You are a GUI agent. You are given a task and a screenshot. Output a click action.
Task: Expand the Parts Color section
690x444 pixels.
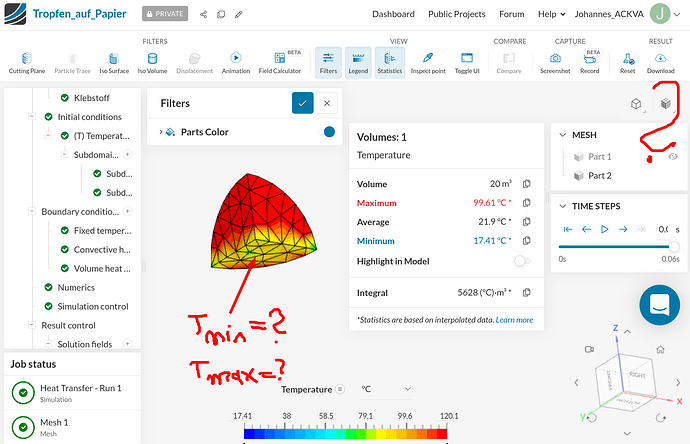pos(161,132)
